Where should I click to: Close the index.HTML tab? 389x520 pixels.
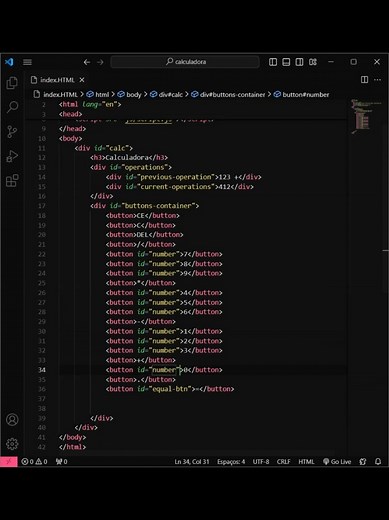pos(82,80)
